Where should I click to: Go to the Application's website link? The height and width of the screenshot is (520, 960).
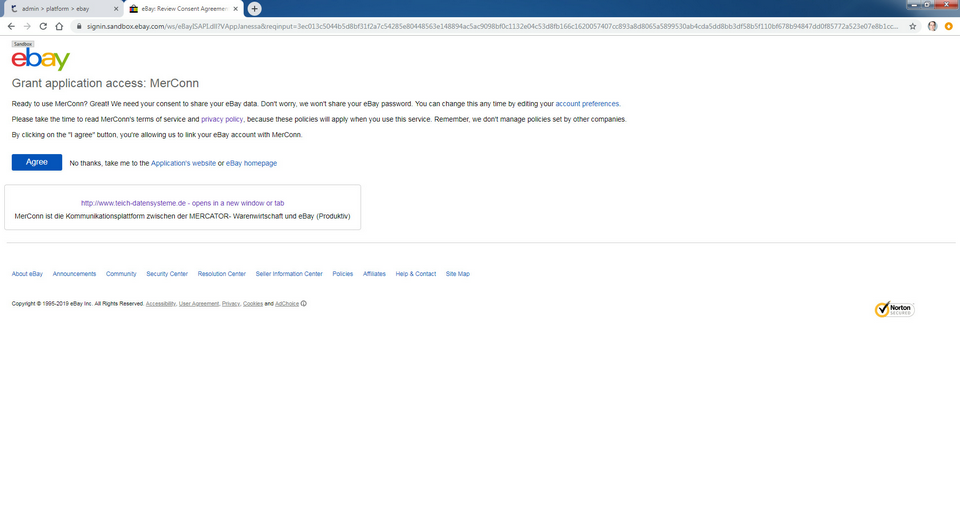183,163
